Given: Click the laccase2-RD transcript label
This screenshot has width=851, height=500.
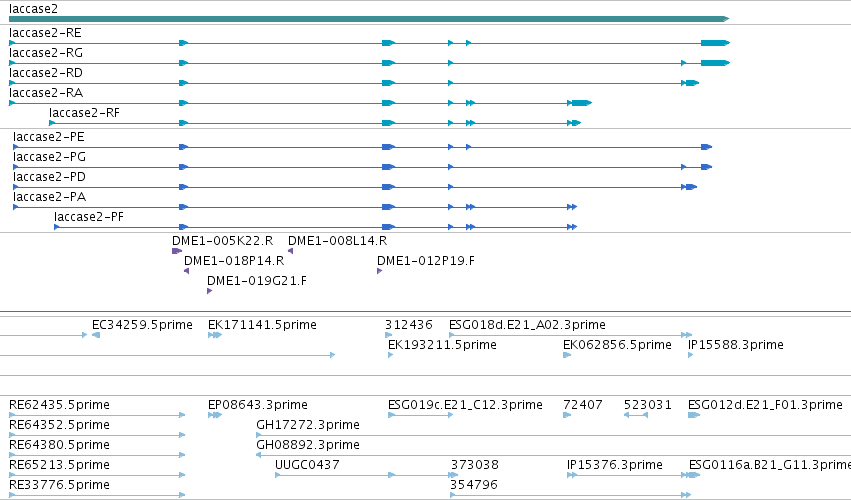Looking at the screenshot, I should click(x=46, y=73).
